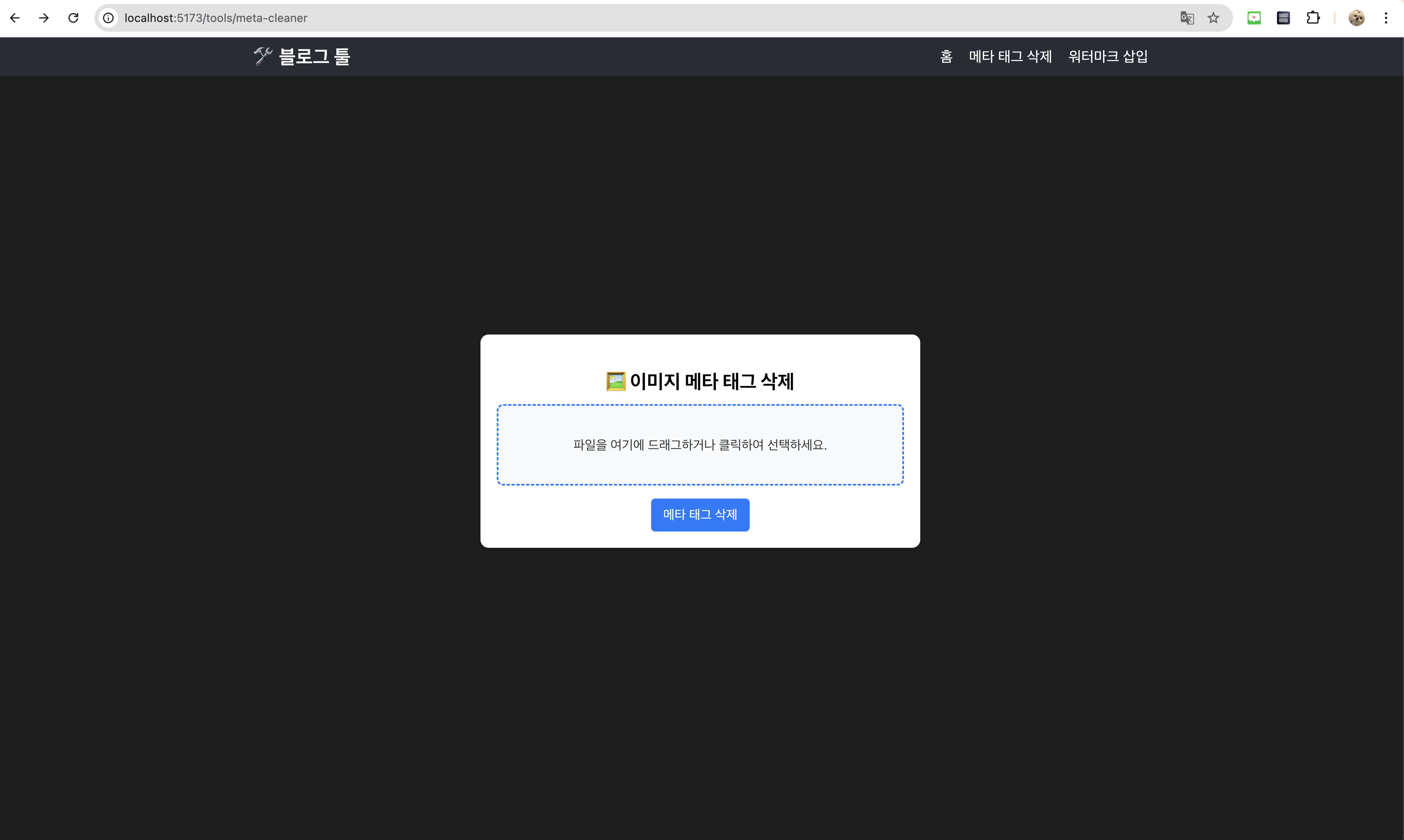
Task: Click the green chat extension icon
Action: coord(1253,17)
